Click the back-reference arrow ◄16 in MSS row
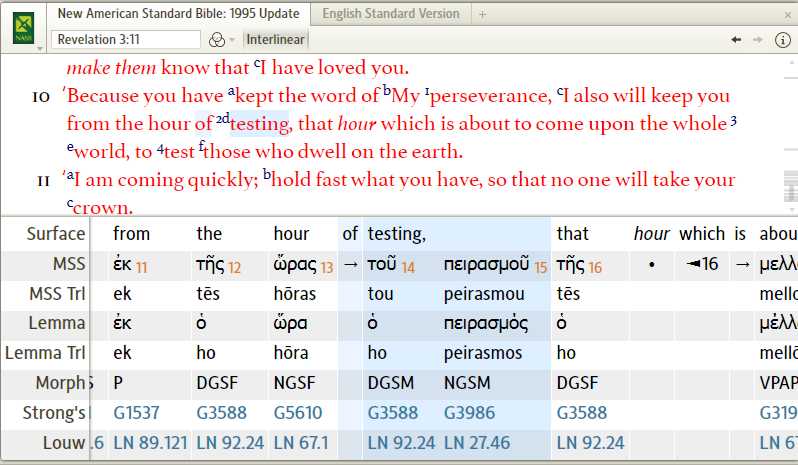The image size is (798, 465). 702,264
